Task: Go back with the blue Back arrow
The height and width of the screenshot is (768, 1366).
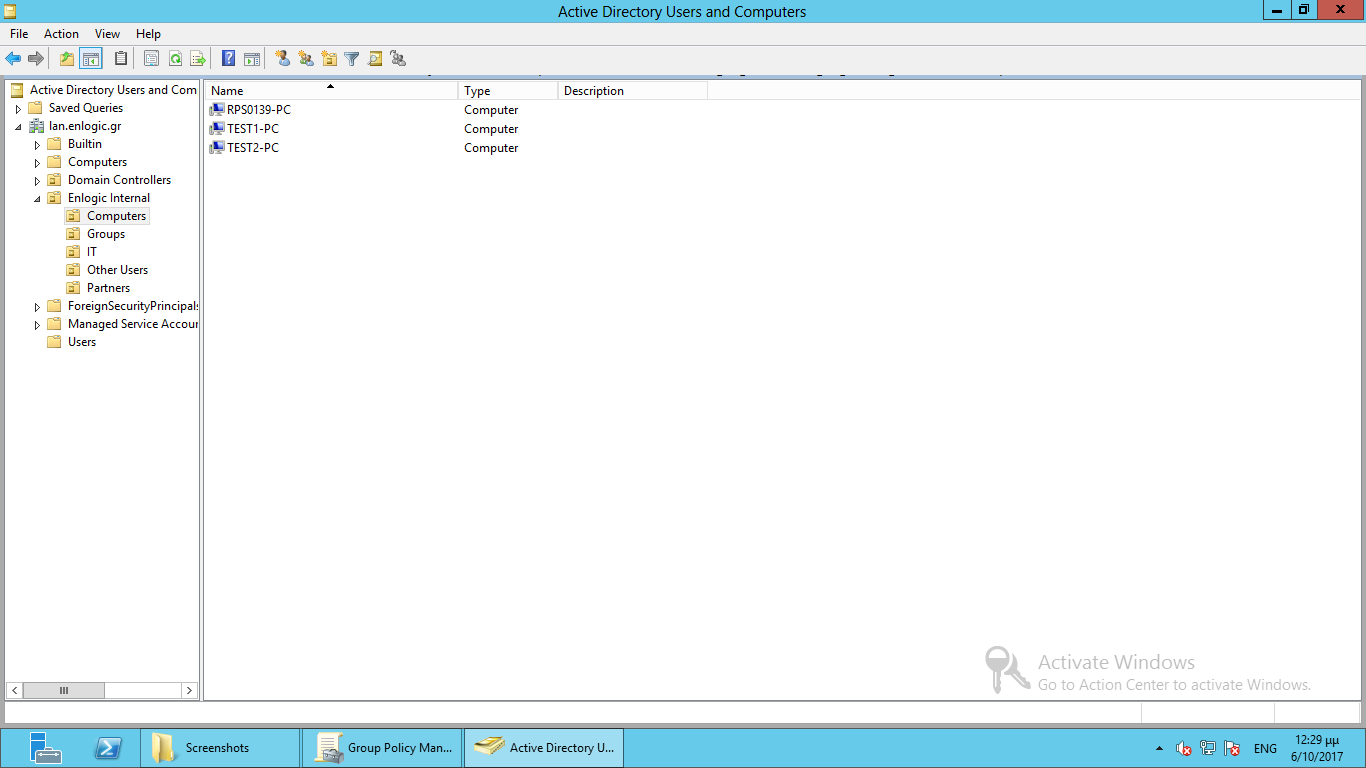Action: pos(13,59)
